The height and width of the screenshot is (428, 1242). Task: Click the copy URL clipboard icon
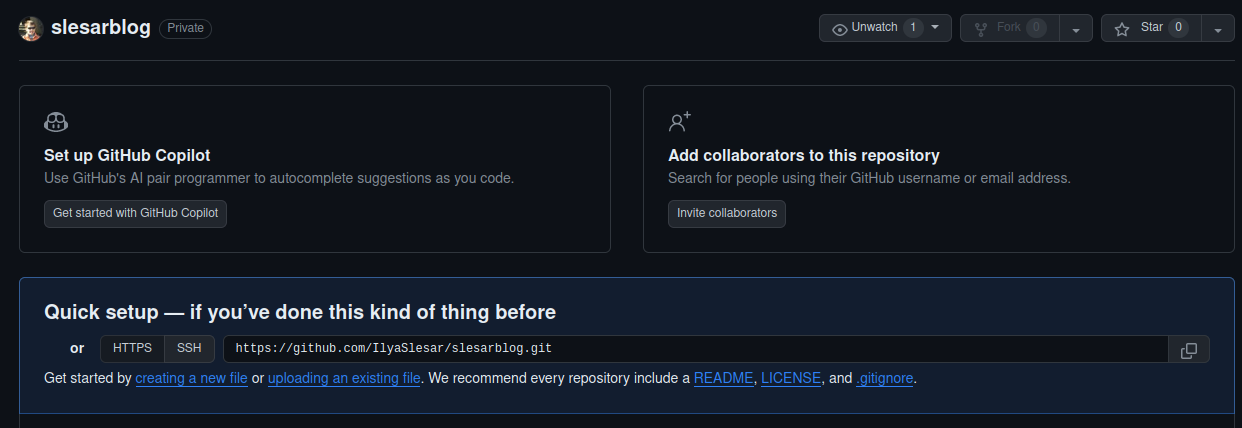point(1189,349)
